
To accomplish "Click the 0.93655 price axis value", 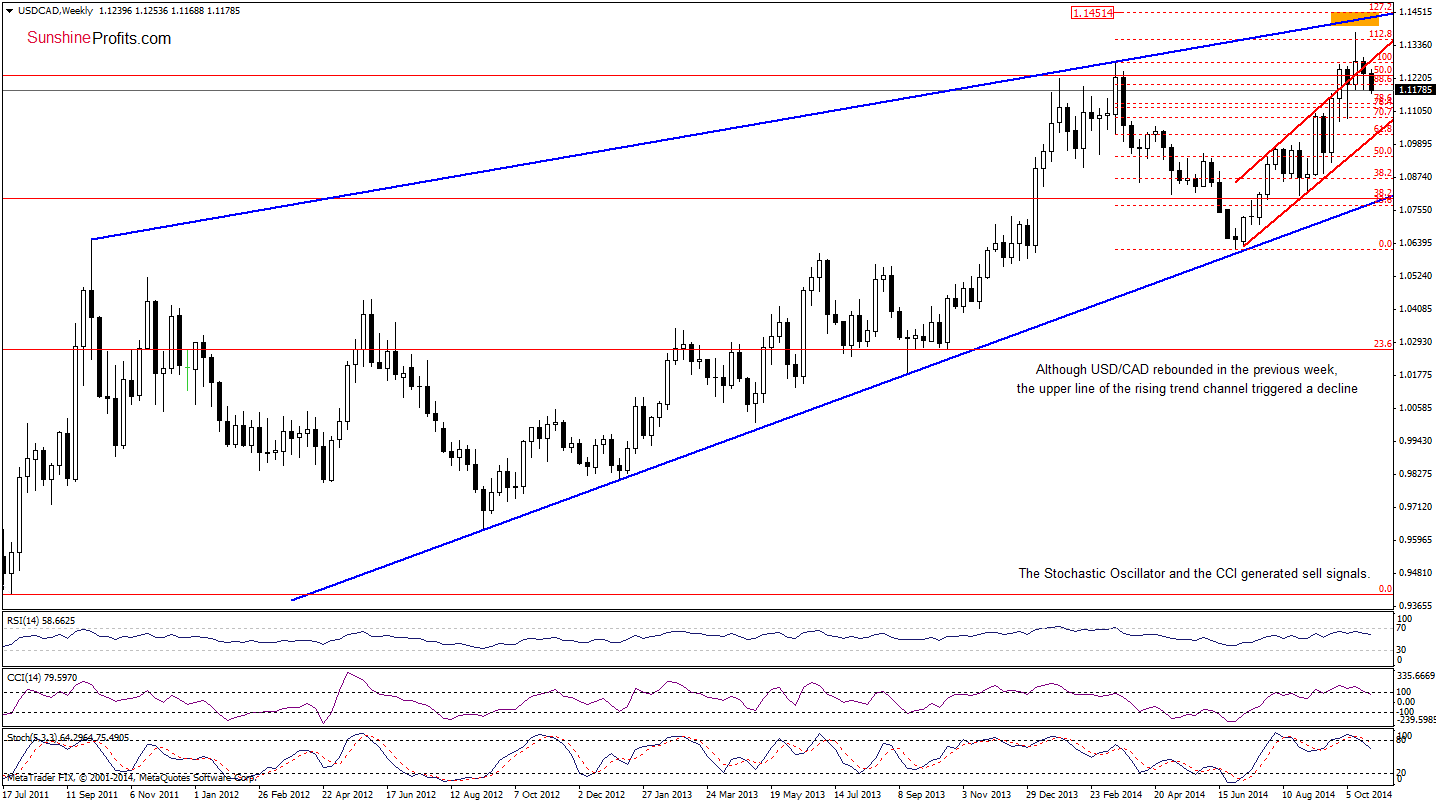I will pos(1417,607).
